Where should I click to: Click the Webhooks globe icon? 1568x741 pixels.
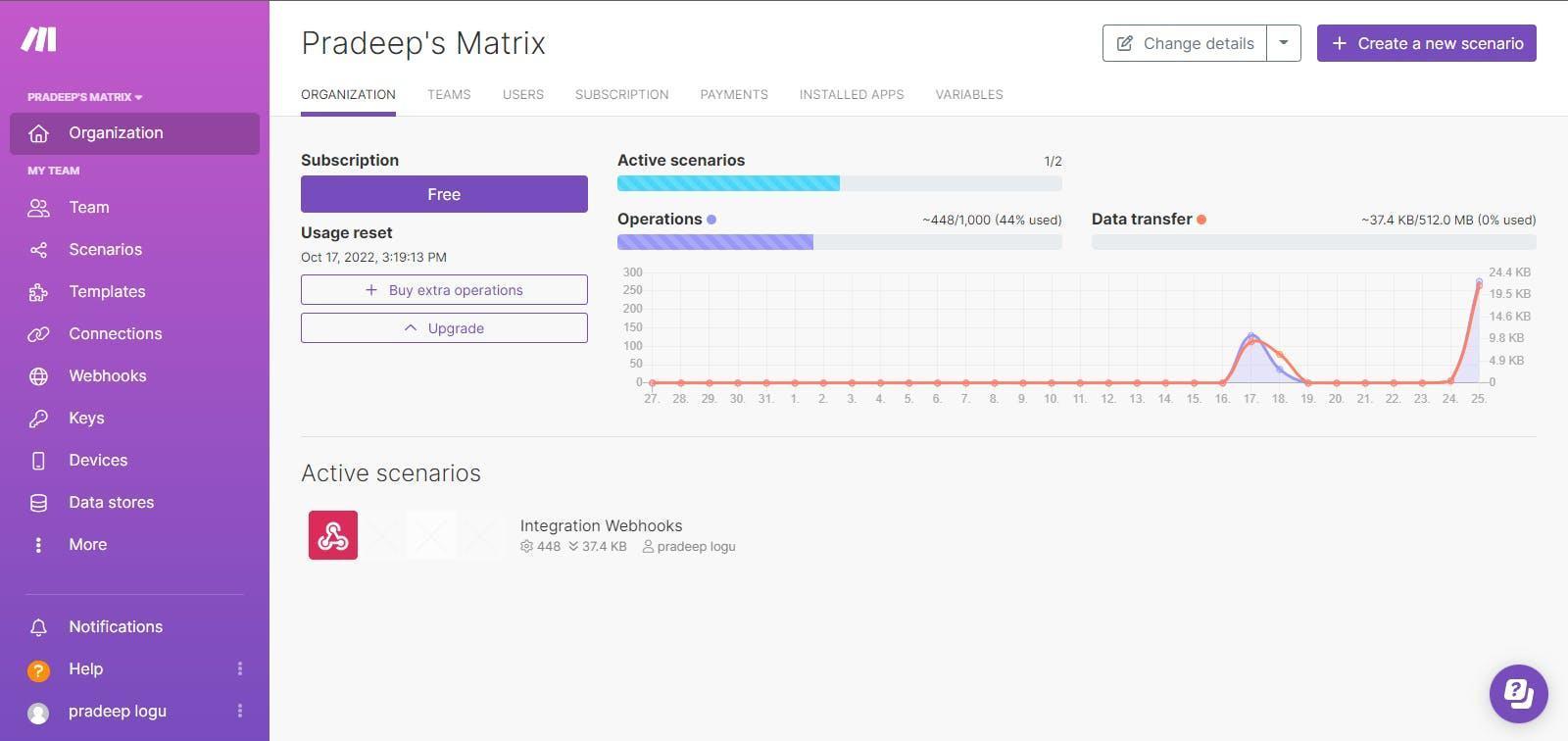(x=38, y=376)
